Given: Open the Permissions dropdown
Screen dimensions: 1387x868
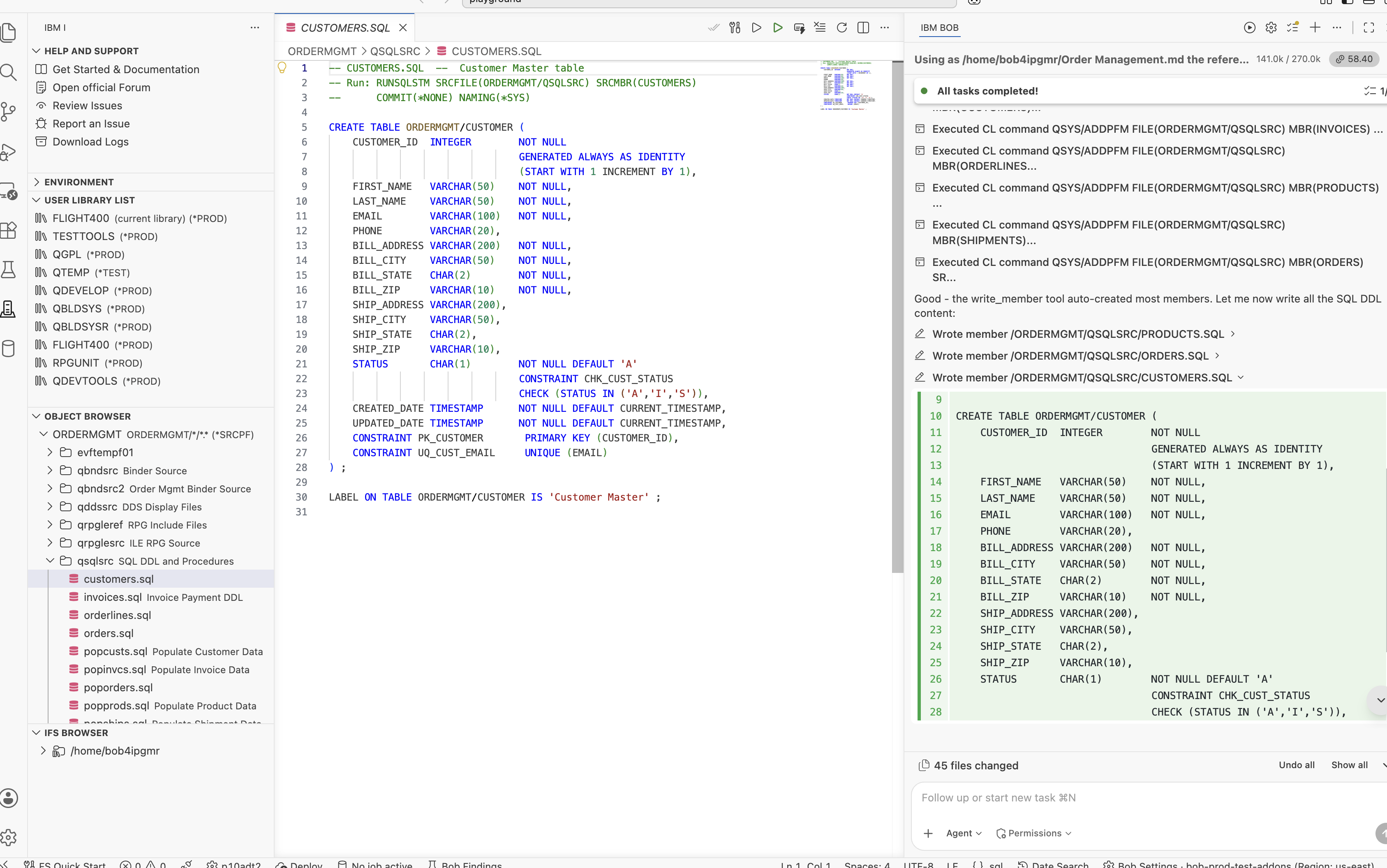Looking at the screenshot, I should click(x=1034, y=833).
